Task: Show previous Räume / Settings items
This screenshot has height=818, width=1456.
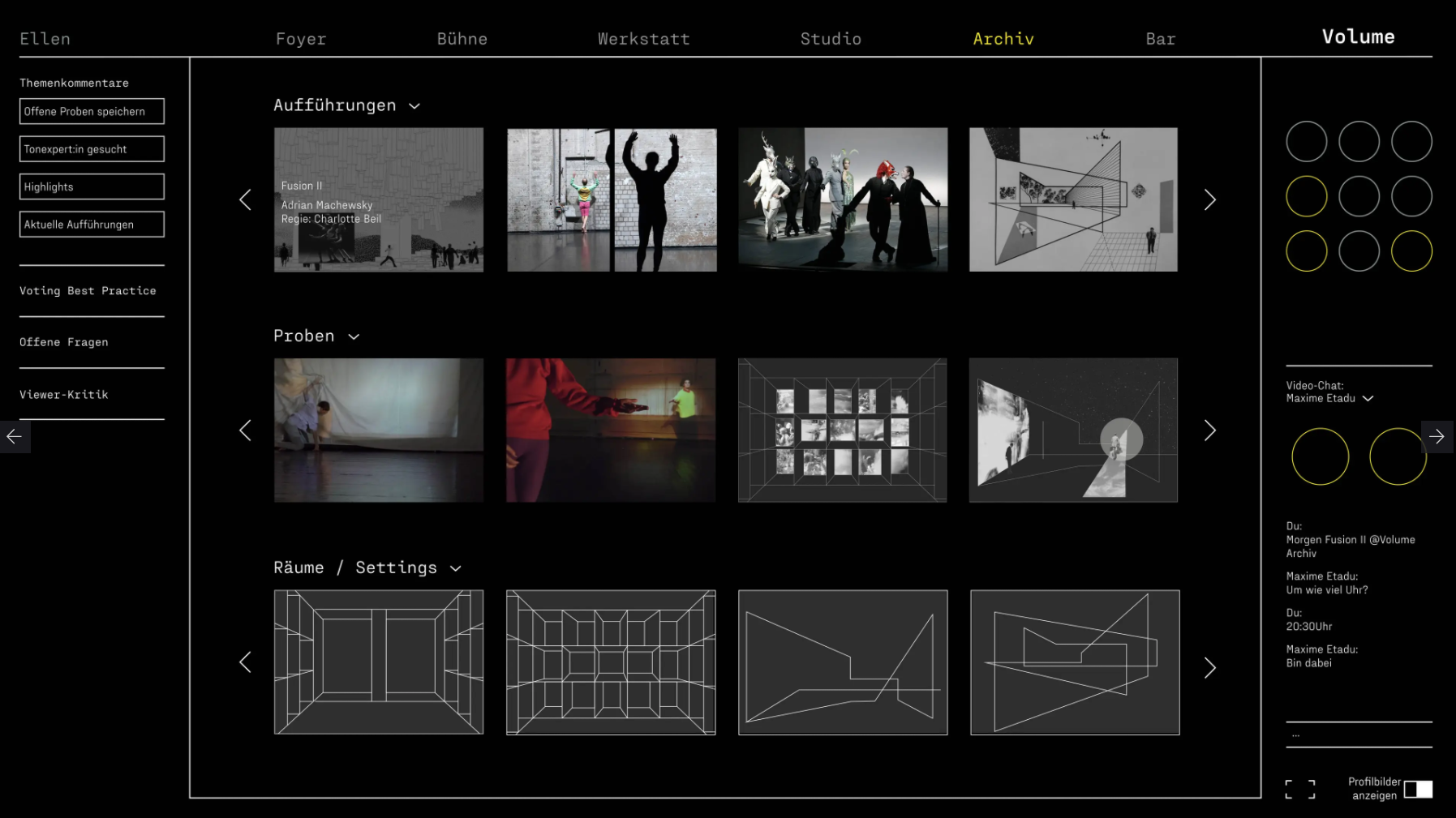Action: 245,662
